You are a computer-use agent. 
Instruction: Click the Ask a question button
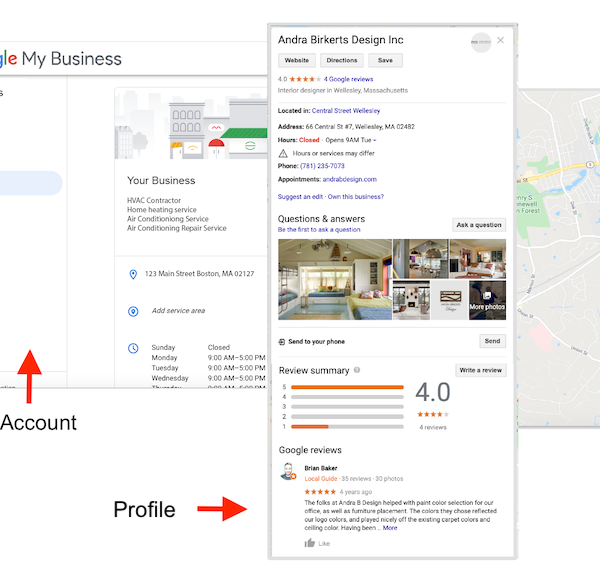pos(479,225)
